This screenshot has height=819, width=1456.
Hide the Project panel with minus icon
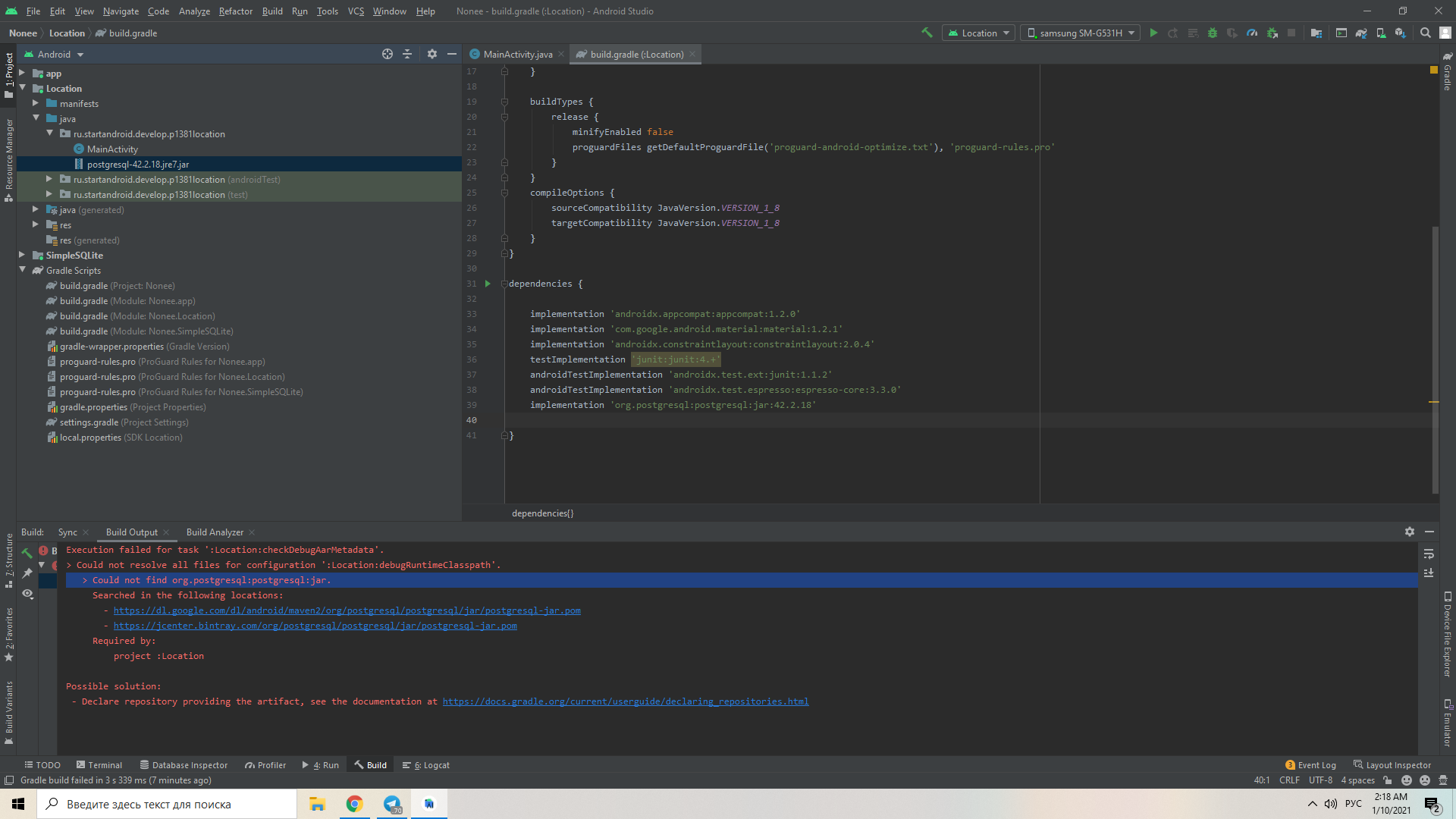coord(452,54)
